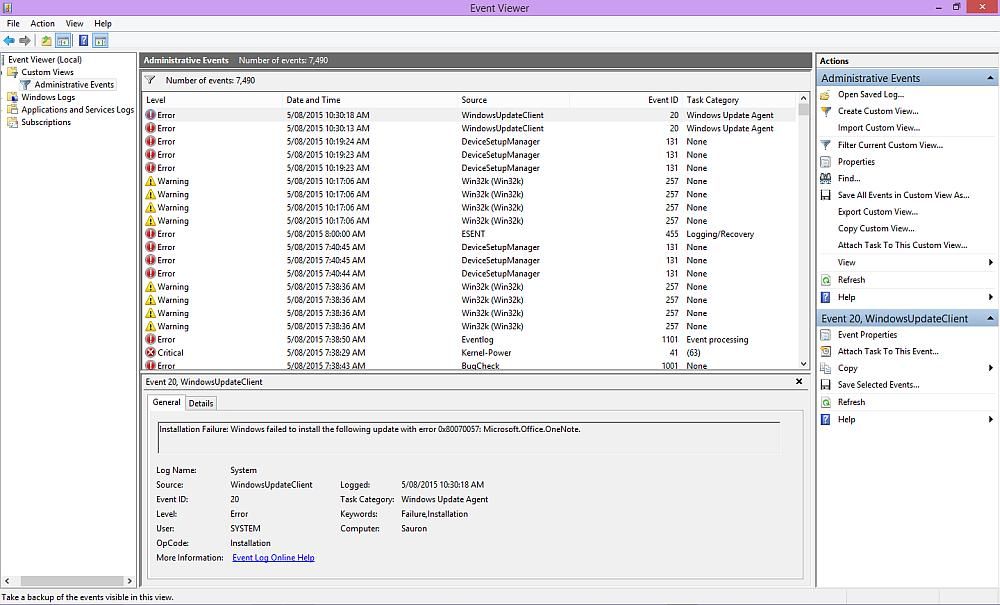Expand the View submenu in the Actions pane
This screenshot has height=605, width=1000.
point(990,262)
